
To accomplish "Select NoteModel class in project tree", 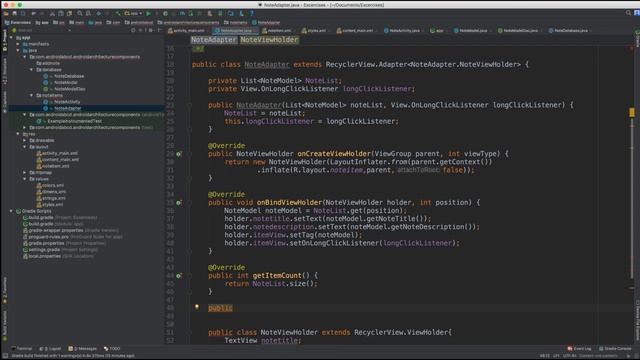I will coord(66,82).
